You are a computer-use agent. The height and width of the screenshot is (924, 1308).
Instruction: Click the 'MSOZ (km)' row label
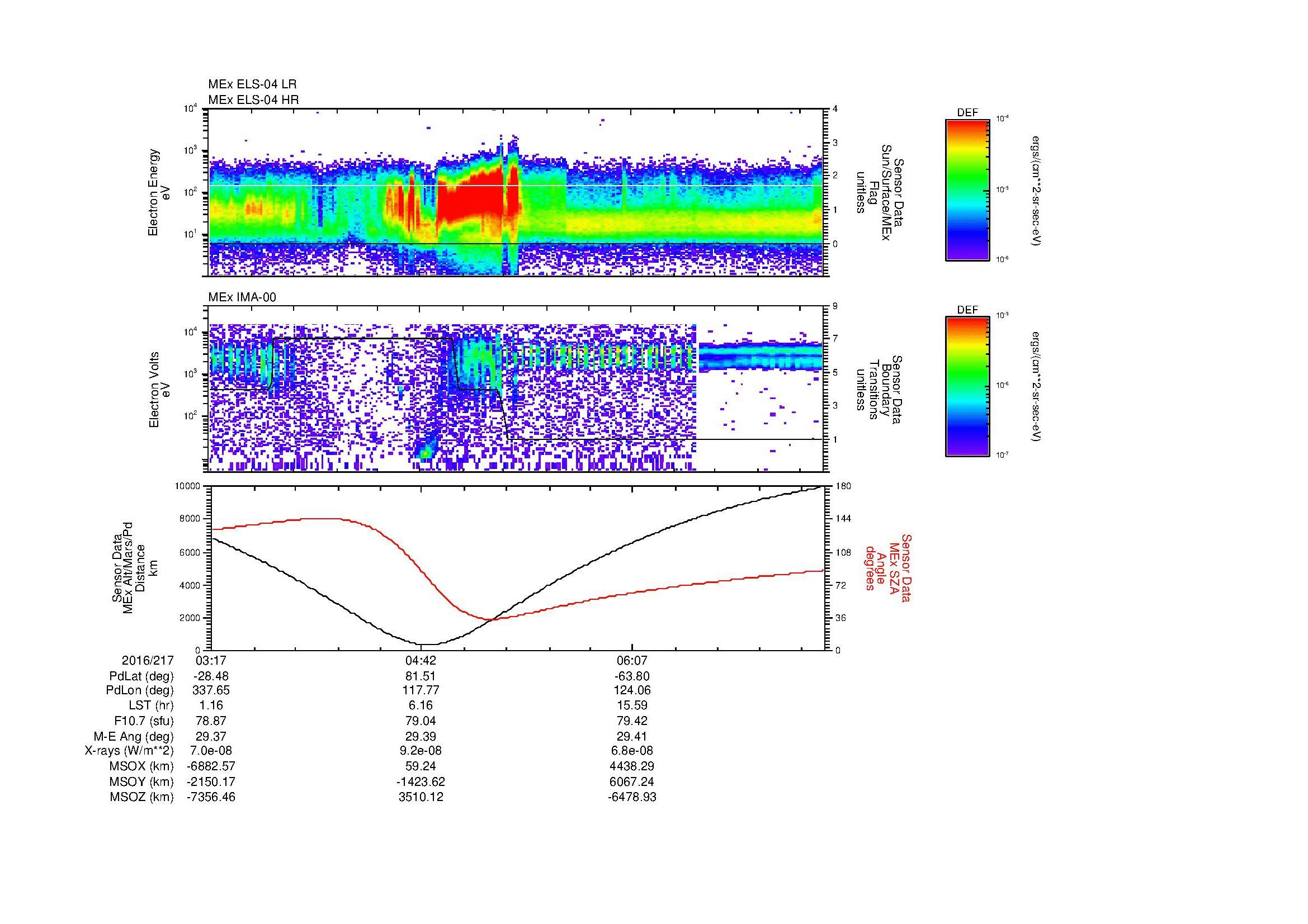(142, 797)
